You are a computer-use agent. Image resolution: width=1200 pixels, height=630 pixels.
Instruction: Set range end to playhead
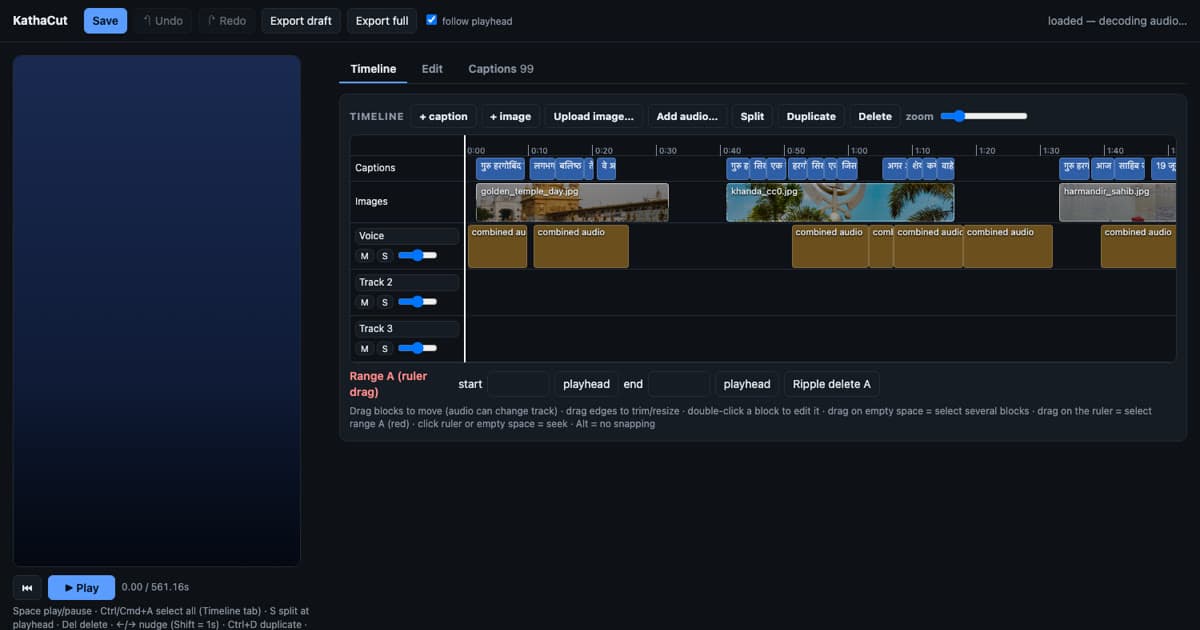pos(747,384)
